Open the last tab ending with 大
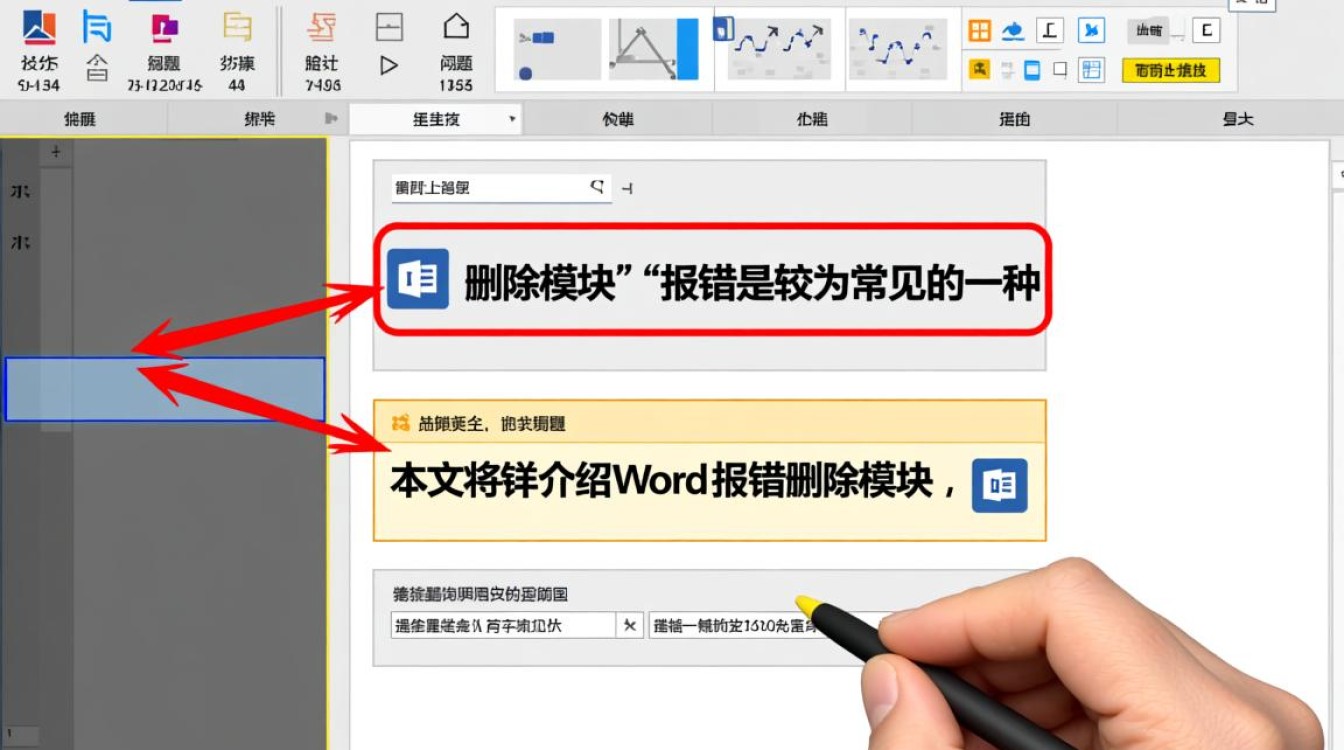 click(x=1237, y=119)
